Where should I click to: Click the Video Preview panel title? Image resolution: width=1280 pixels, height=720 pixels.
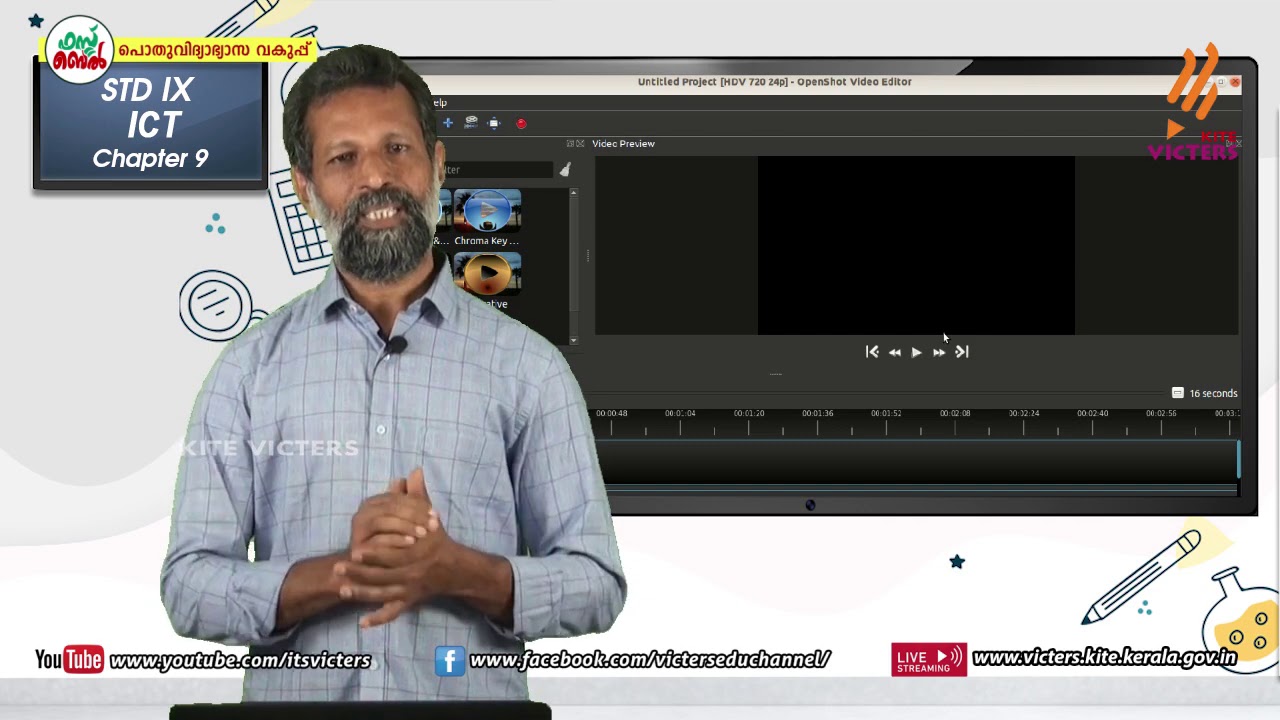(623, 144)
